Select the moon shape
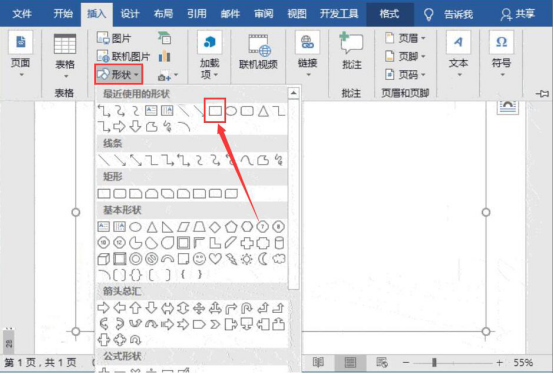This screenshot has height=374, width=554. (x=263, y=259)
